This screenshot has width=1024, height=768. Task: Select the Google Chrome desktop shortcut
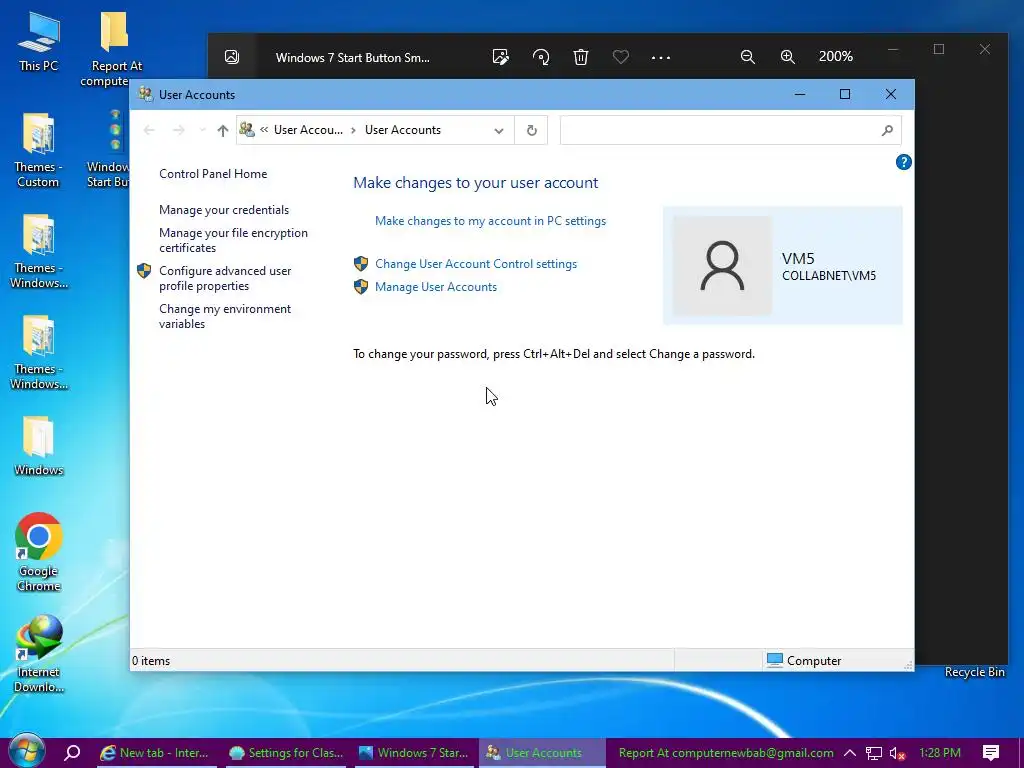point(39,552)
